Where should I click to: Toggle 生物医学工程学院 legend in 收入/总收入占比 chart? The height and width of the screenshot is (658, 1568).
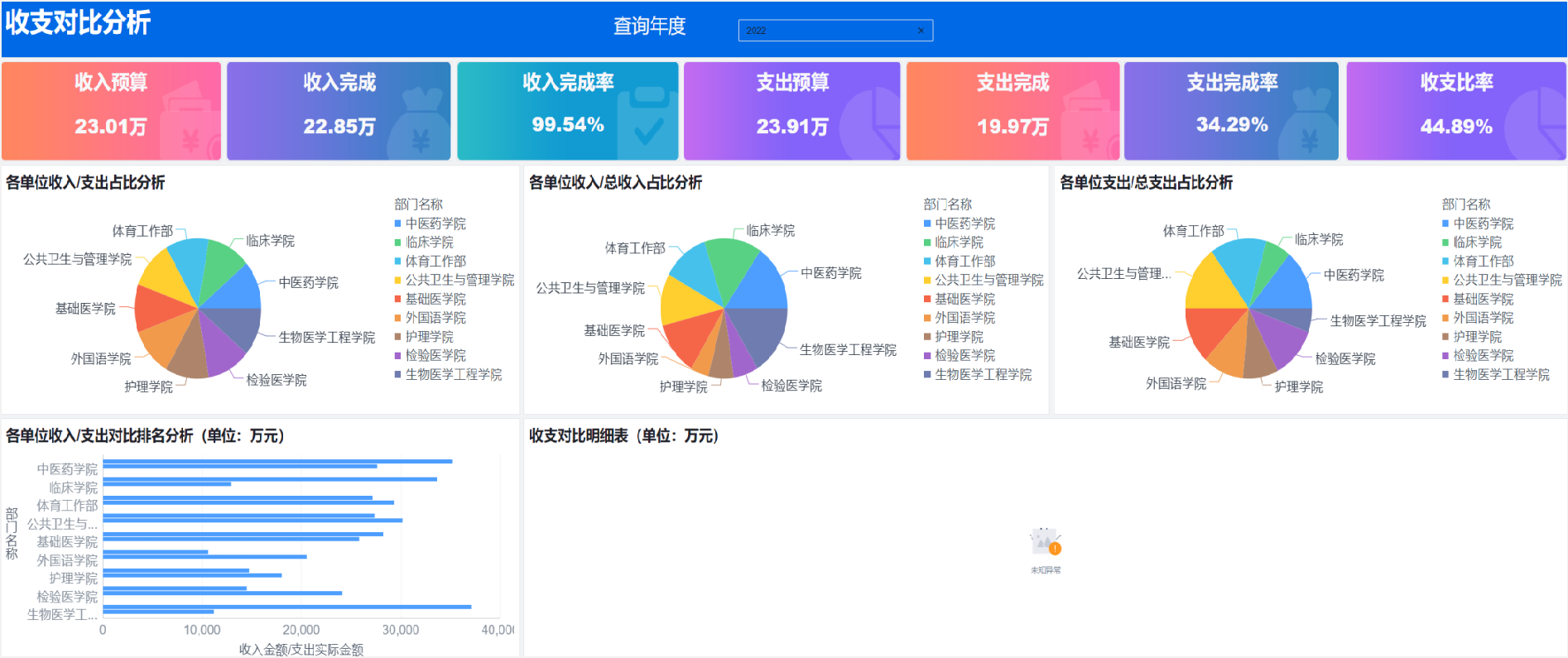(978, 374)
